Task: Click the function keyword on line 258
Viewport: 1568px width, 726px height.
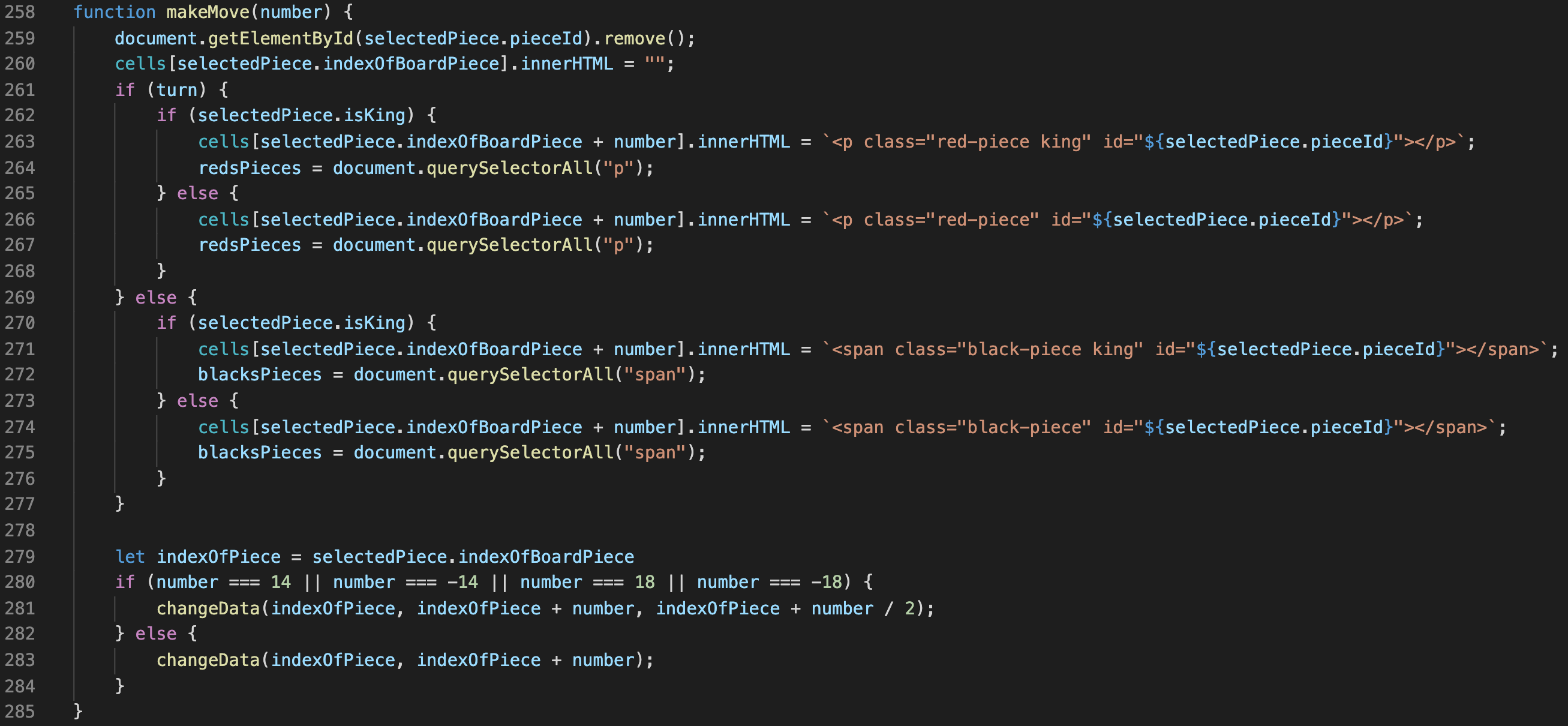Action: pos(115,12)
